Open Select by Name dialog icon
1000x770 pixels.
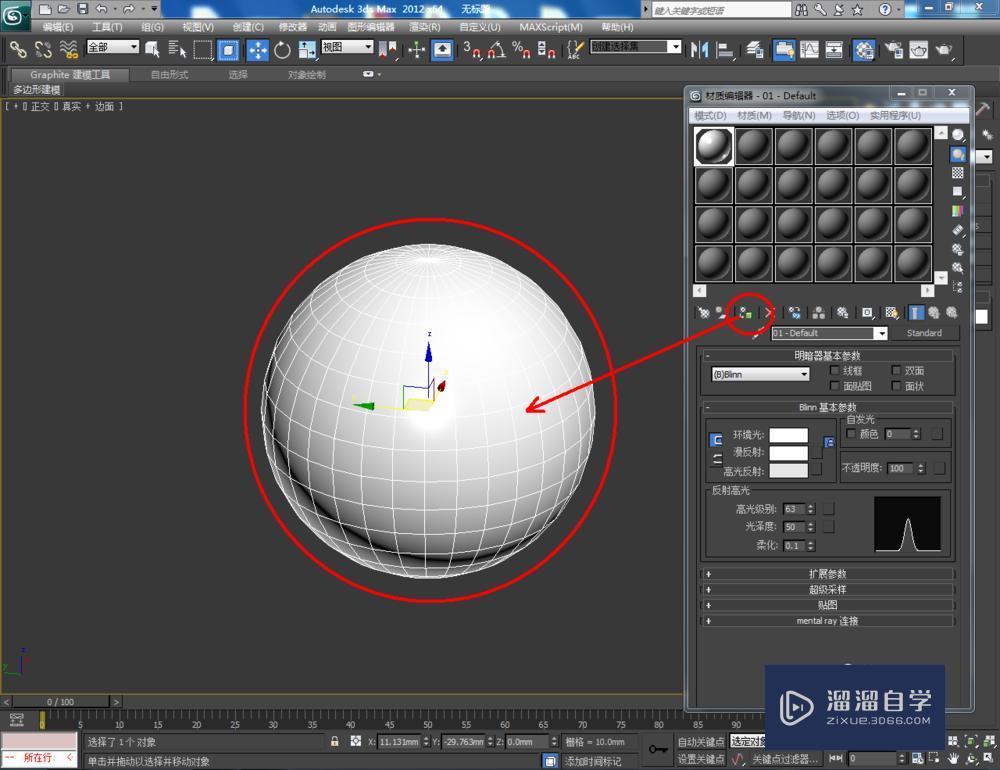[176, 47]
